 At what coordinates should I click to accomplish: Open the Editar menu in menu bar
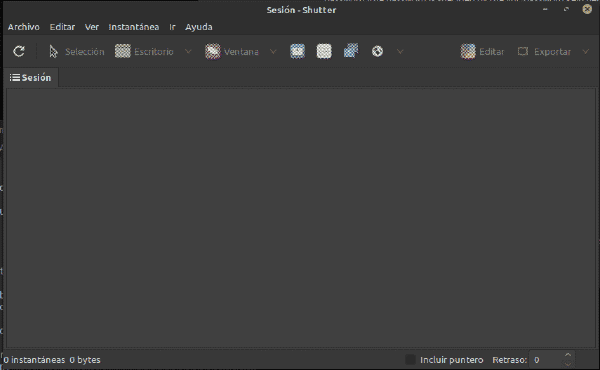pos(62,27)
